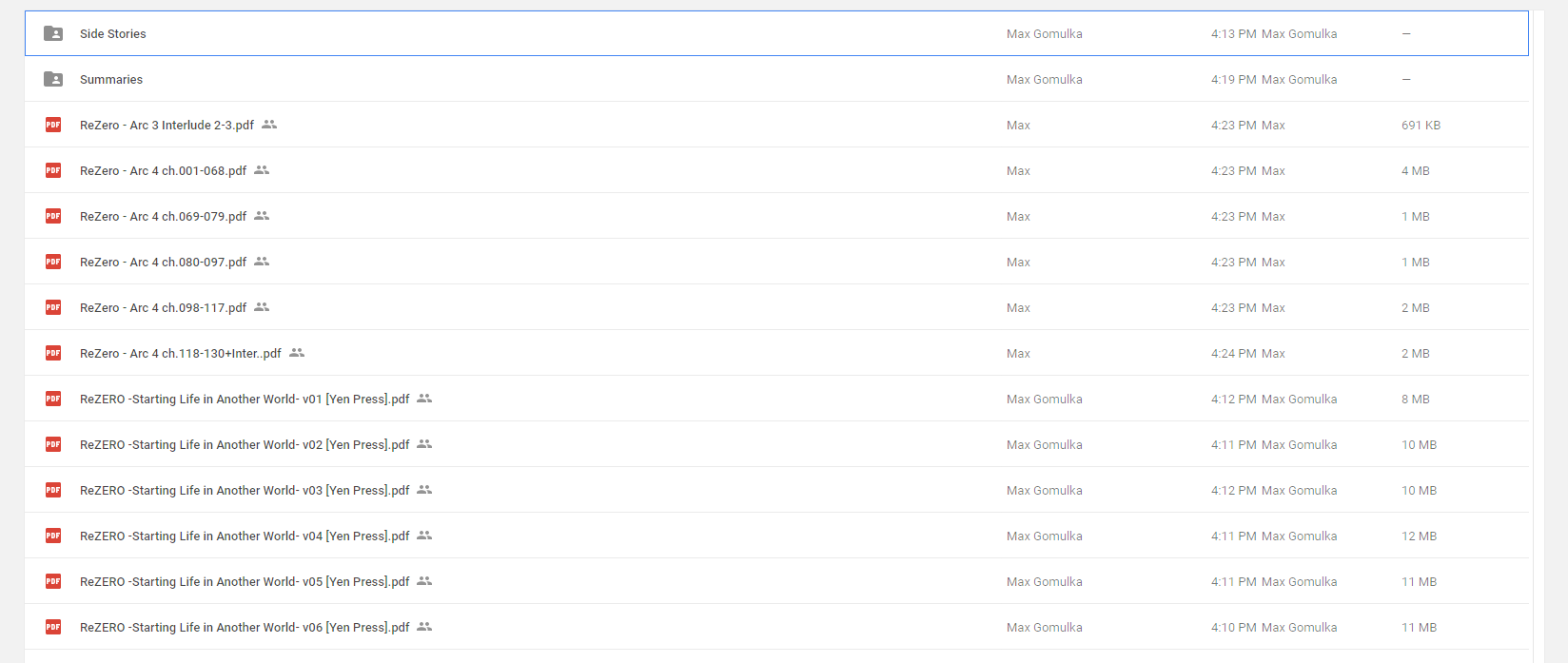The height and width of the screenshot is (663, 1568).
Task: Click the '12 MB' file size
Action: click(x=1419, y=536)
